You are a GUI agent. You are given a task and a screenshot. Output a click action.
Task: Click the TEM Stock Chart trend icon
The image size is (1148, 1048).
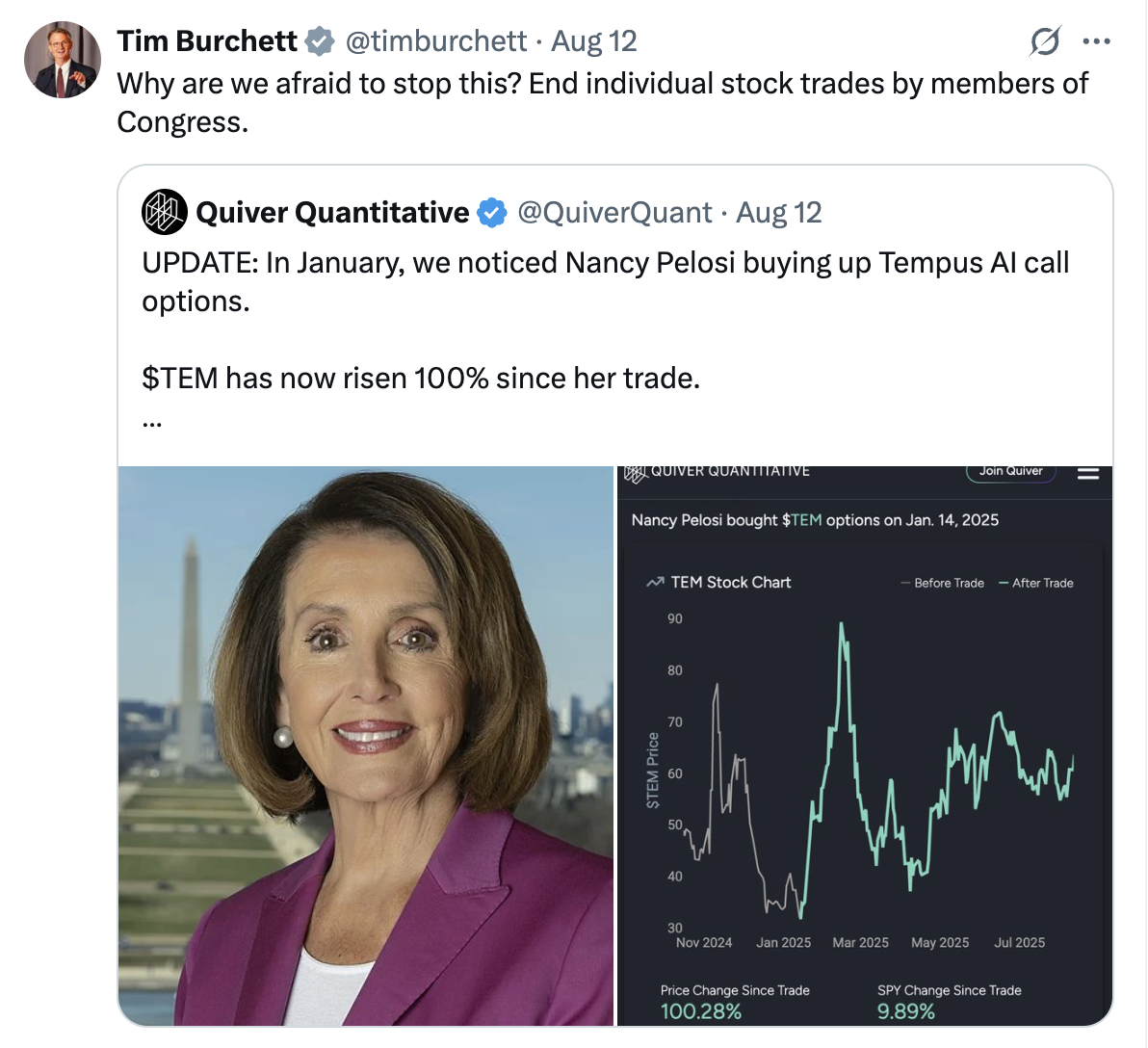pos(655,582)
